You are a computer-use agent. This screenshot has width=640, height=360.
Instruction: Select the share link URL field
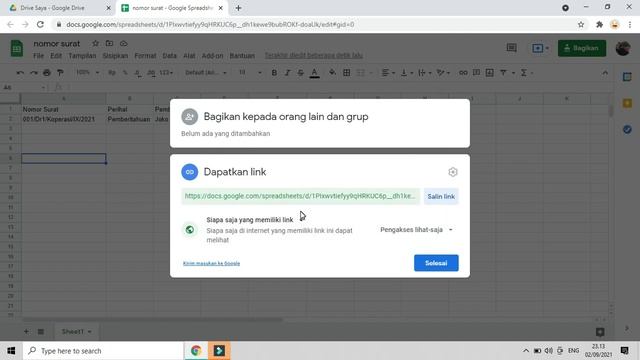click(x=300, y=196)
